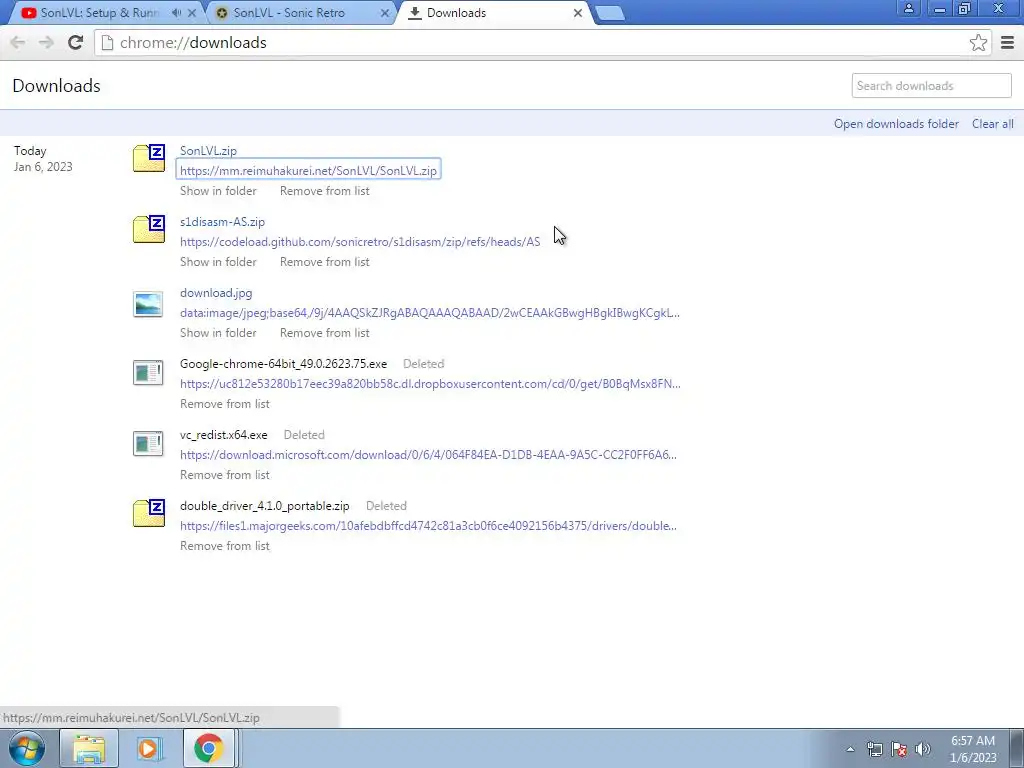Click the network tray icon
Viewport: 1024px width, 768px height.
[x=874, y=749]
